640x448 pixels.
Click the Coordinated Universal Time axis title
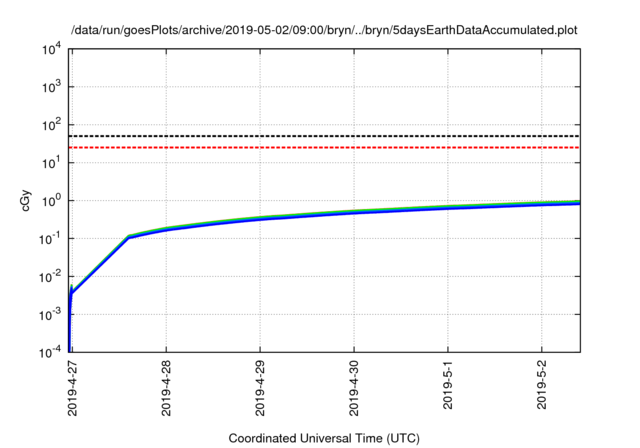pyautogui.click(x=324, y=438)
